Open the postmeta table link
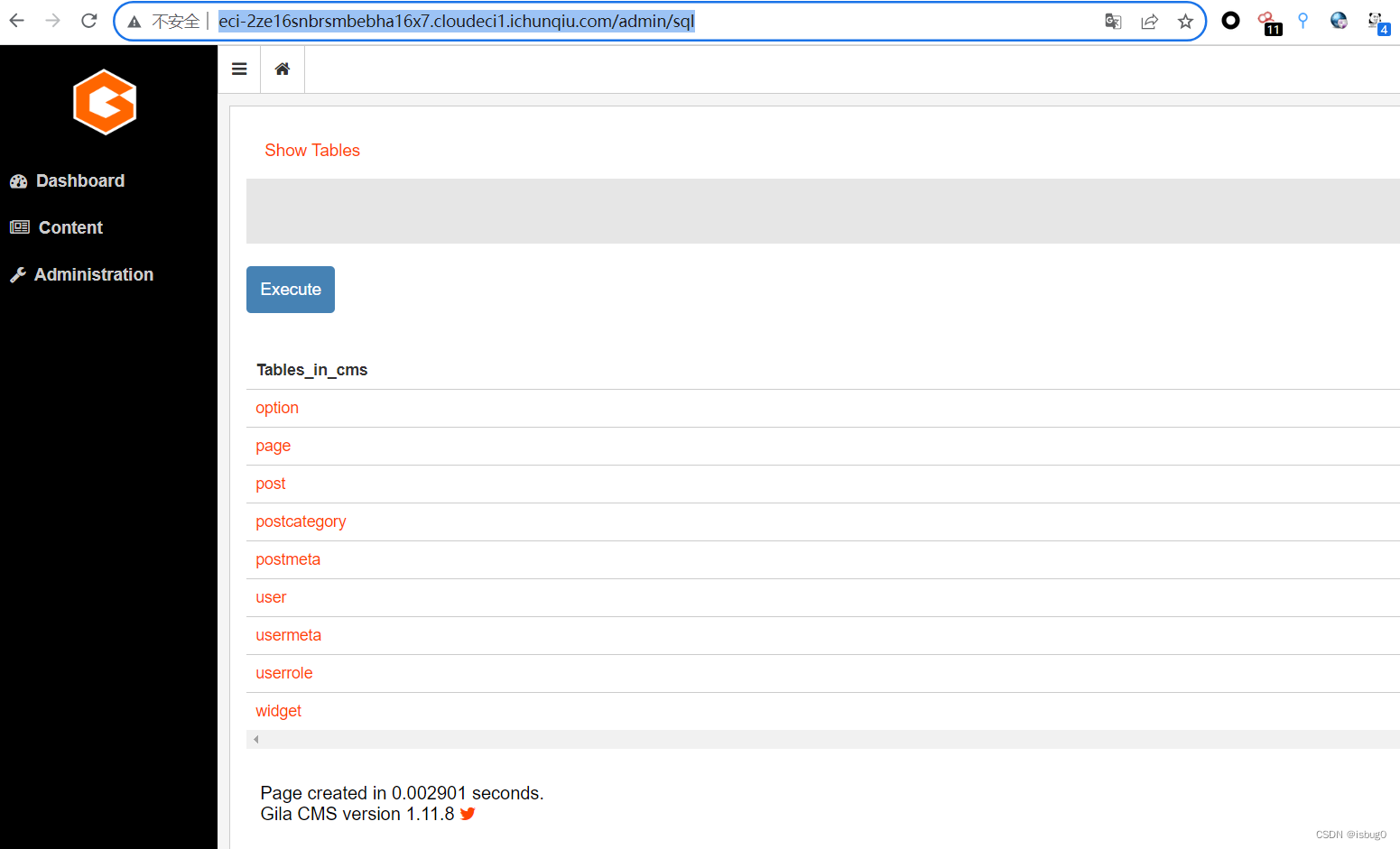1400x849 pixels. (288, 559)
